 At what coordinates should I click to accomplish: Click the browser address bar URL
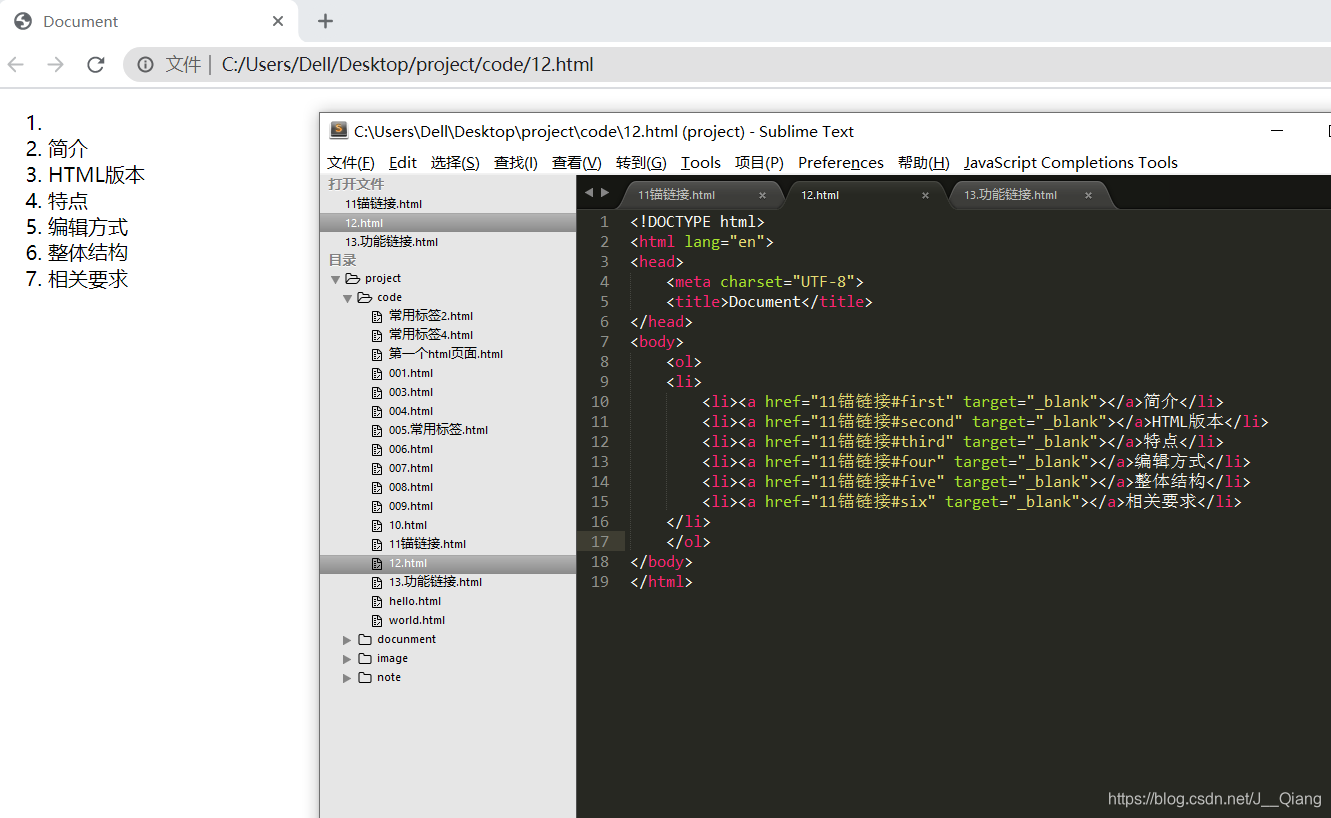407,65
